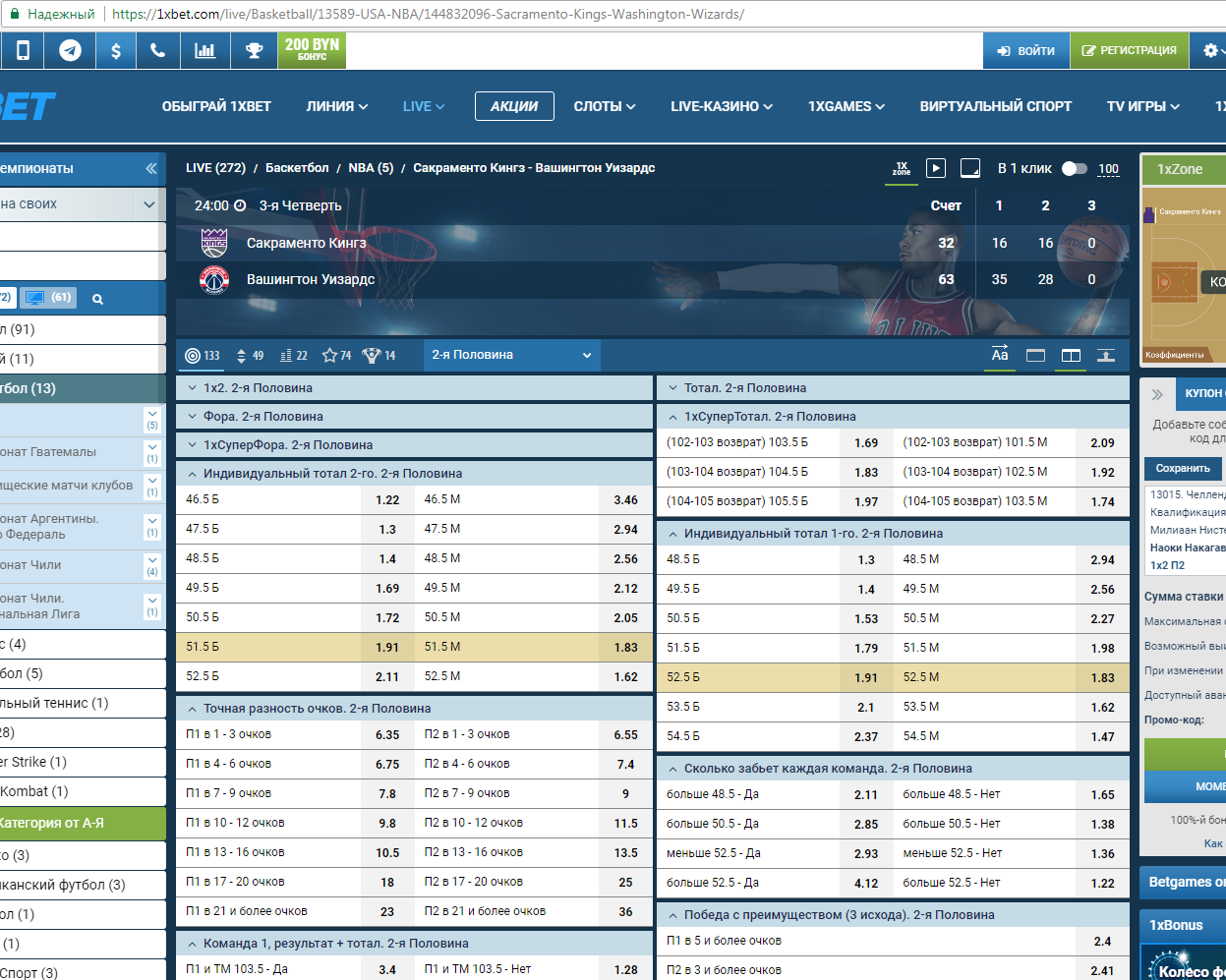
Task: Open the detached window icon
Action: click(970, 168)
